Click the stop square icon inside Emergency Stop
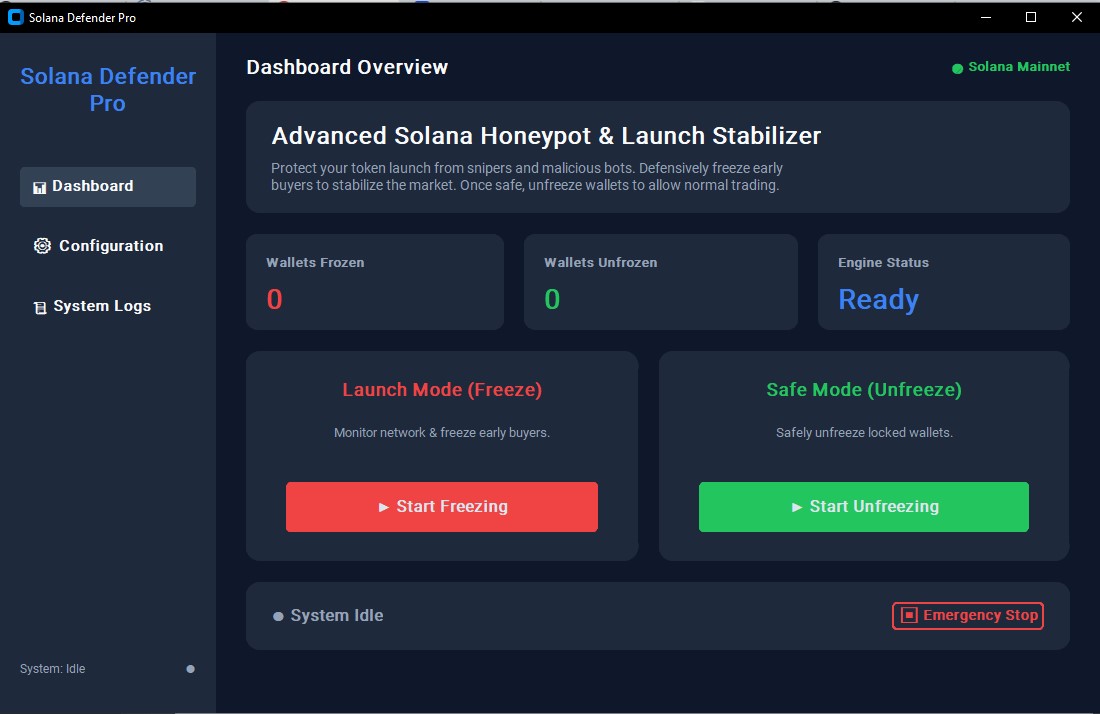The image size is (1100, 714). point(910,615)
